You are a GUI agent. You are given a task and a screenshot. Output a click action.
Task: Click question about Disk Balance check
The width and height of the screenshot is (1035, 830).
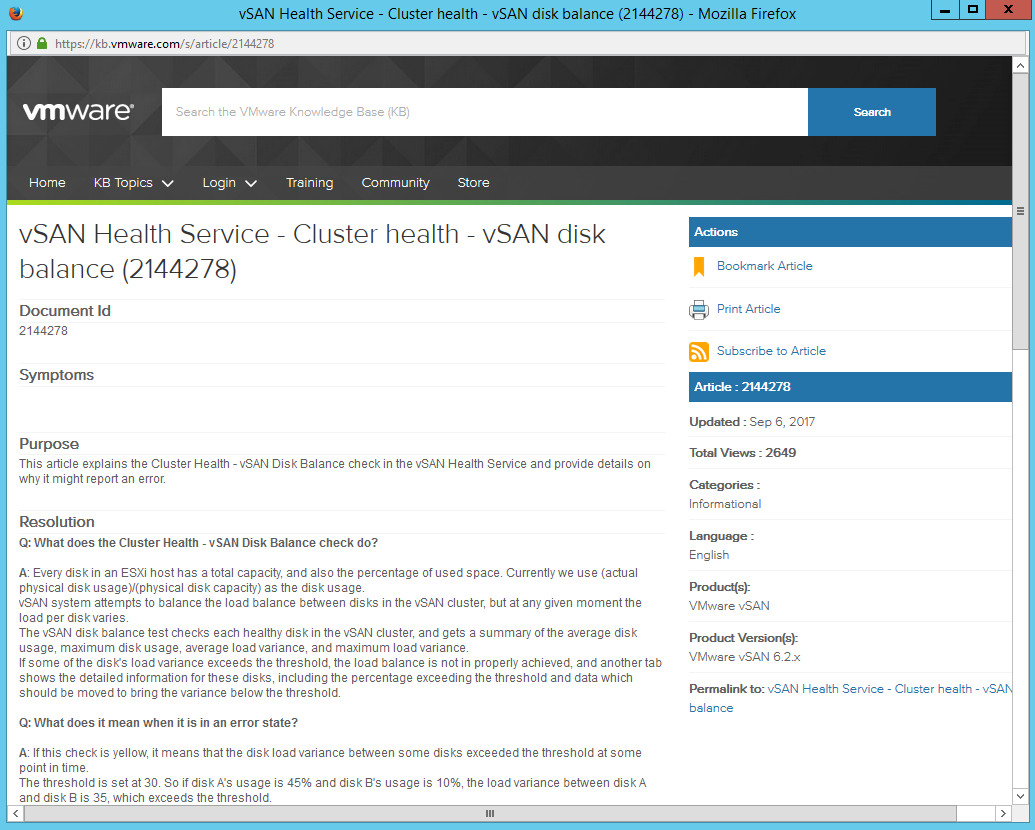pos(199,543)
